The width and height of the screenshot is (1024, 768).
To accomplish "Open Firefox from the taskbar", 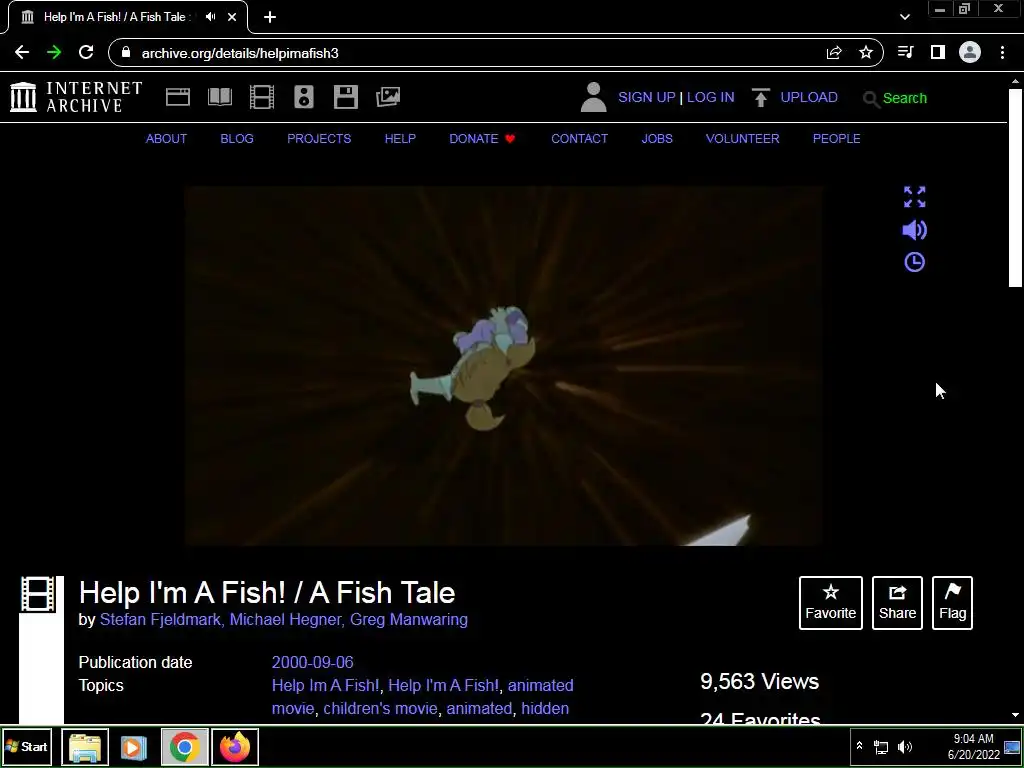I will [235, 747].
